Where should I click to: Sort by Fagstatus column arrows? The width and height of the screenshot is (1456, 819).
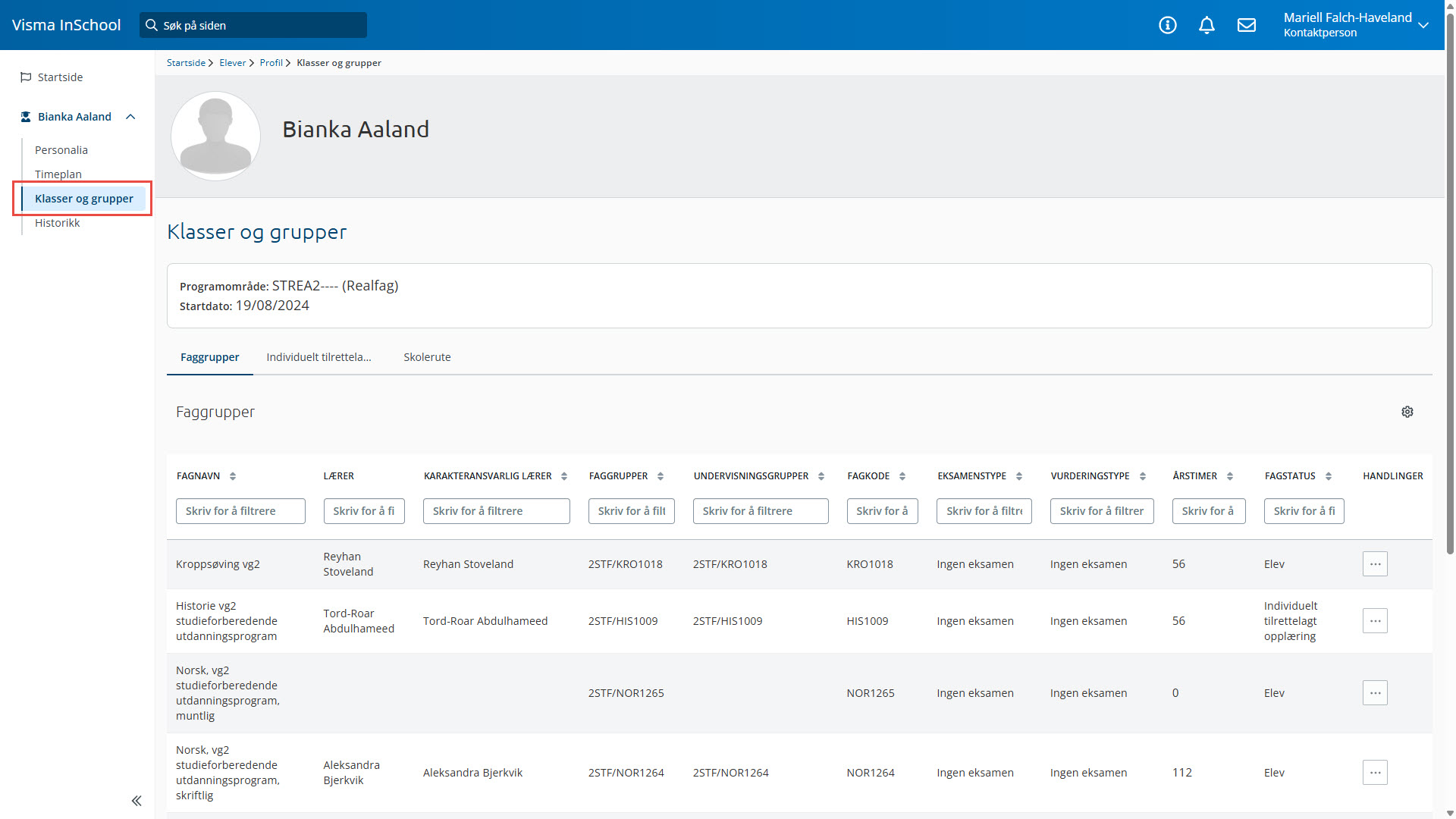point(1329,476)
